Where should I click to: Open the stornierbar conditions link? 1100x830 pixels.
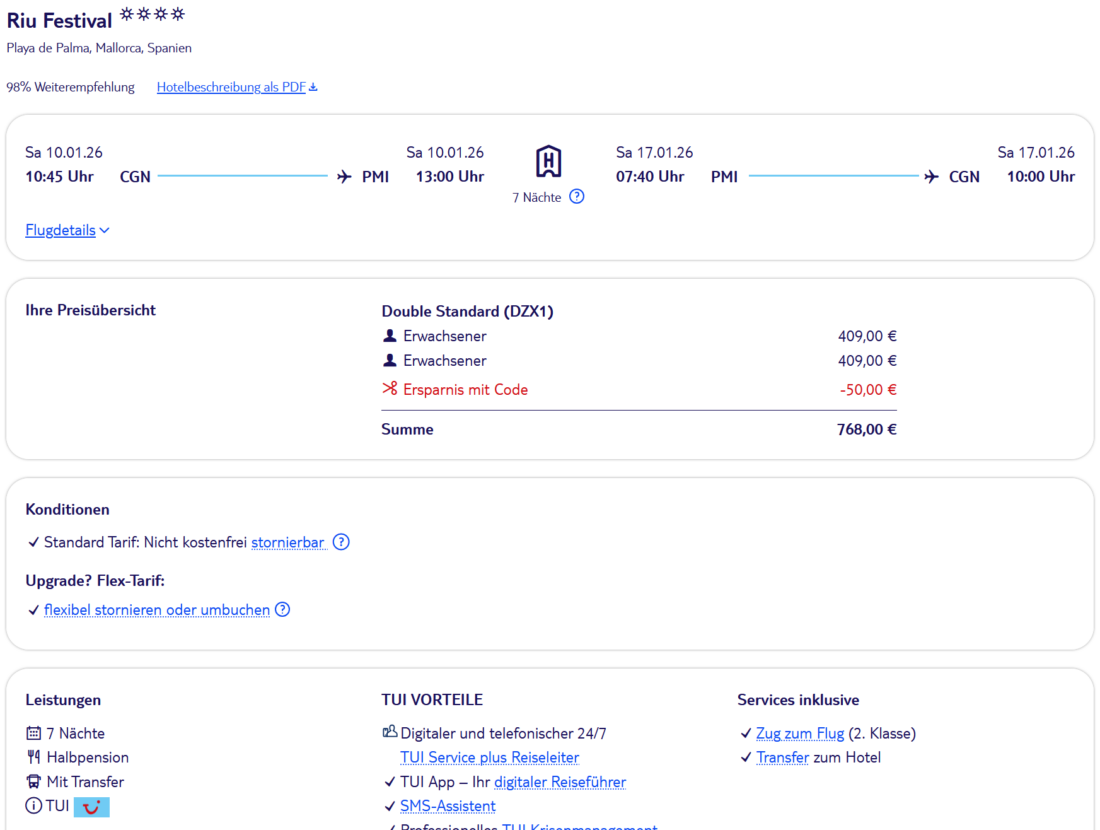click(x=288, y=542)
